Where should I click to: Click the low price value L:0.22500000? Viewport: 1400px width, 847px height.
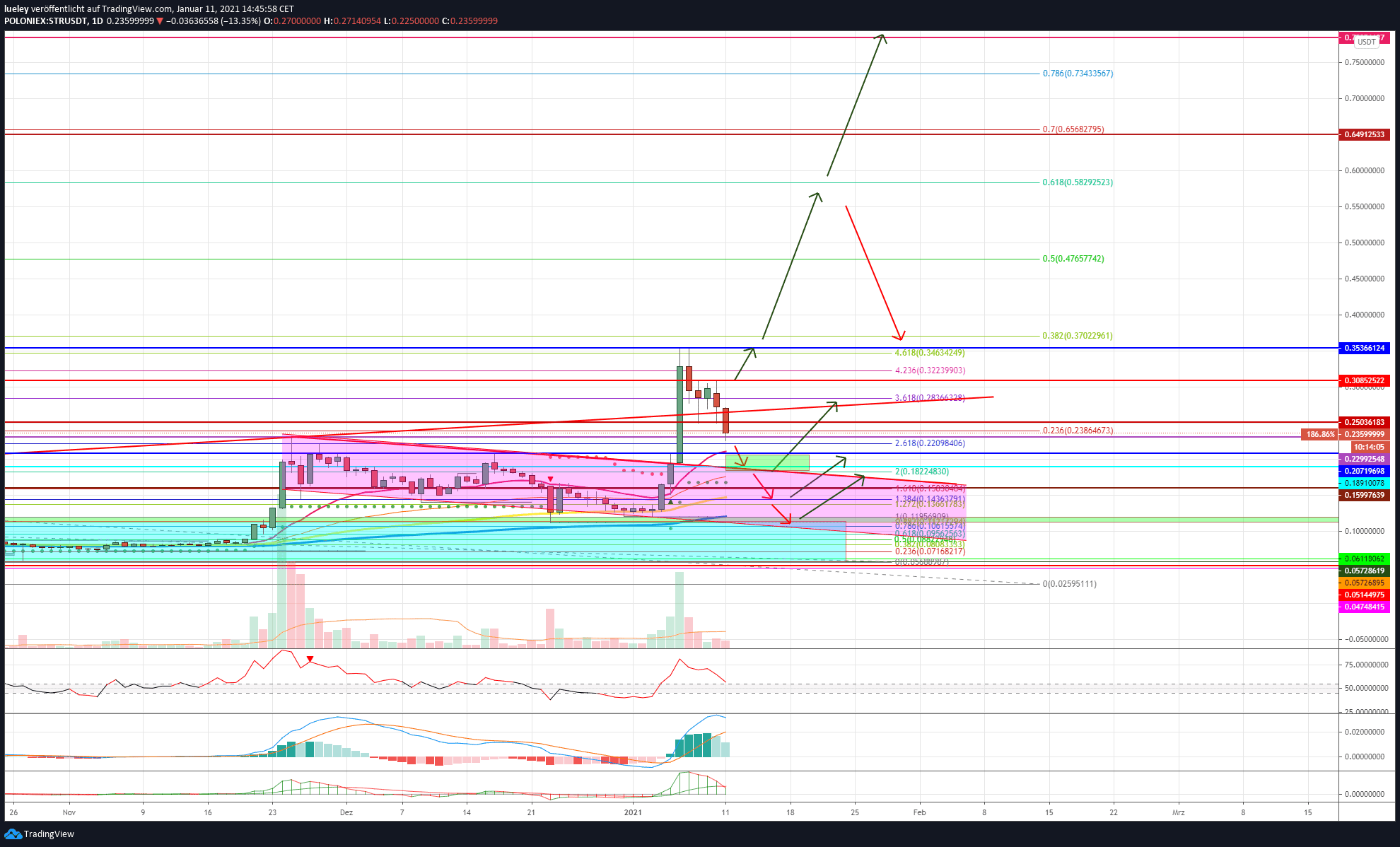[x=411, y=21]
